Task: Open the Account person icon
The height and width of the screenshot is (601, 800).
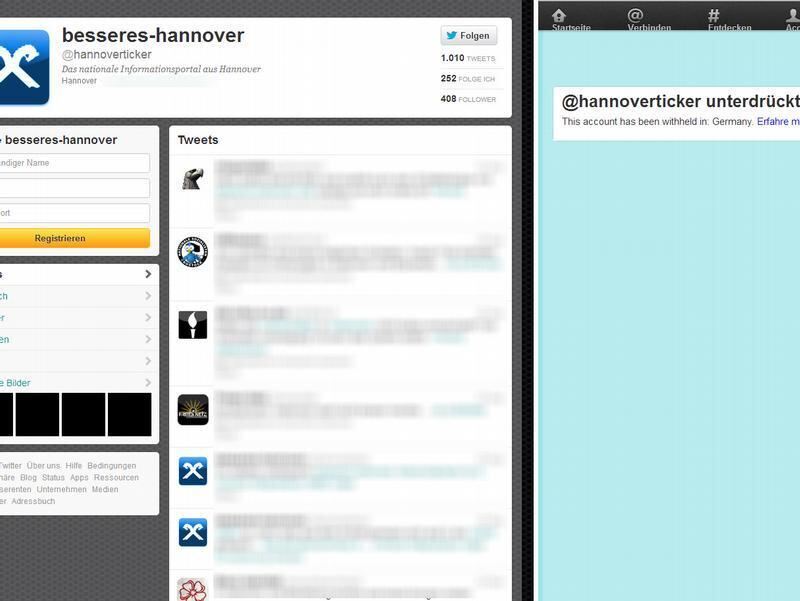Action: click(793, 18)
